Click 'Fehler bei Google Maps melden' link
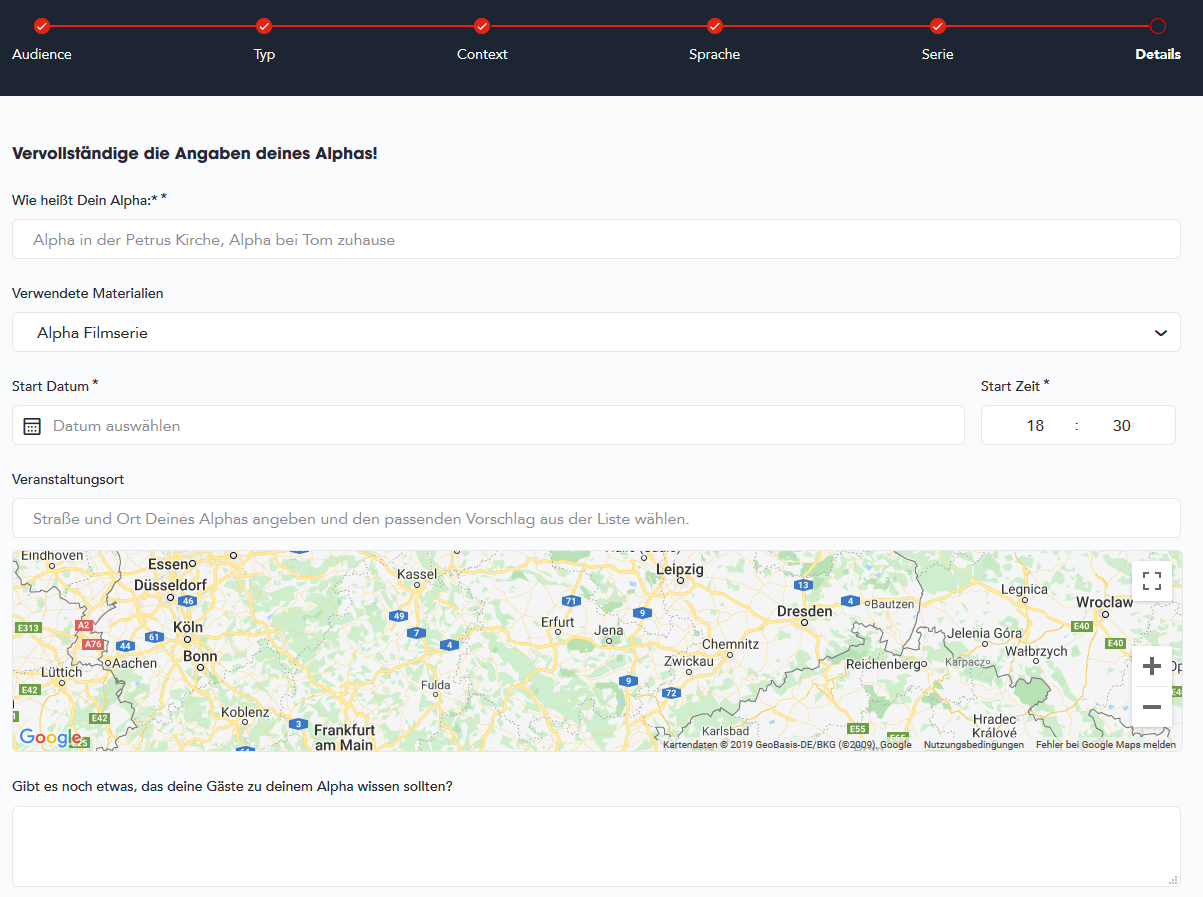The image size is (1203, 897). pos(1106,745)
